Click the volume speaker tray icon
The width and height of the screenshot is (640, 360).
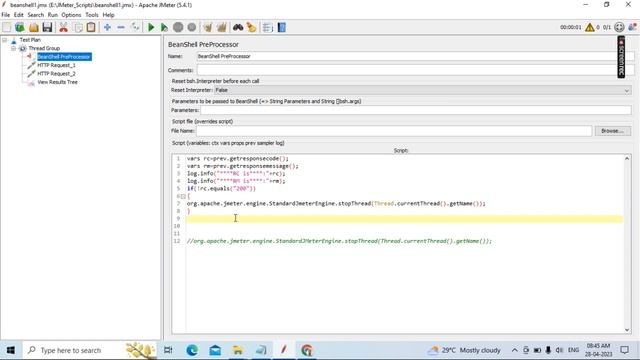tap(560, 350)
